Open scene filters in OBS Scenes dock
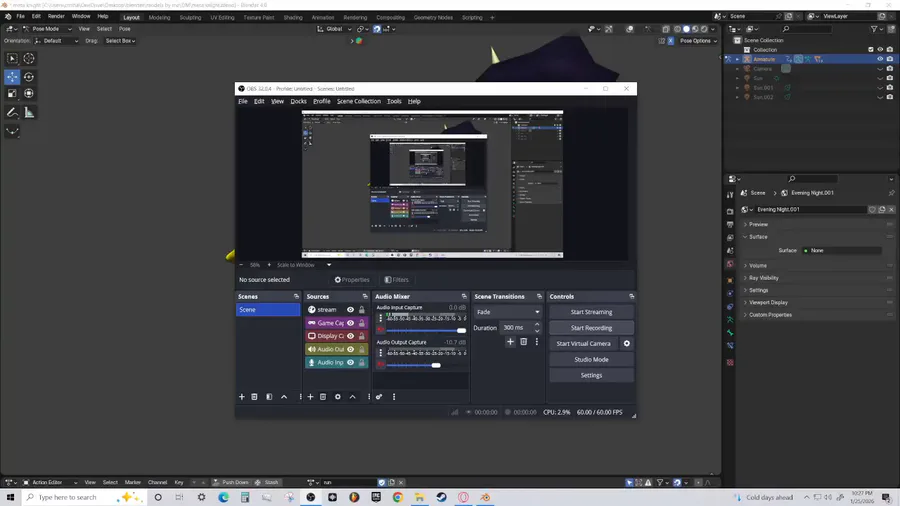This screenshot has height=506, width=900. [x=269, y=397]
